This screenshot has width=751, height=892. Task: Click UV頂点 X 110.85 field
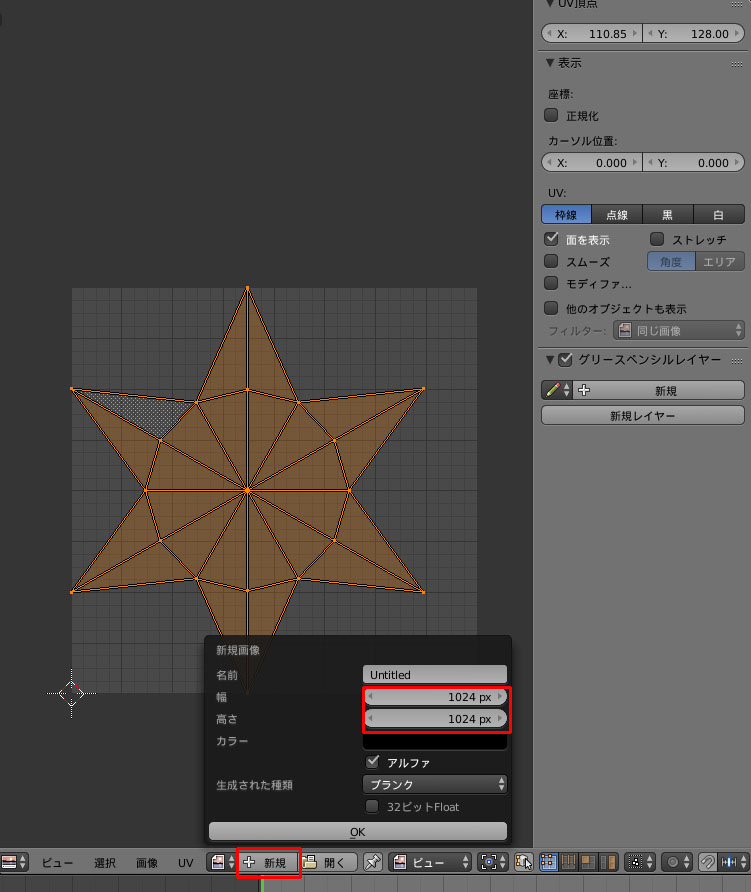pos(592,34)
